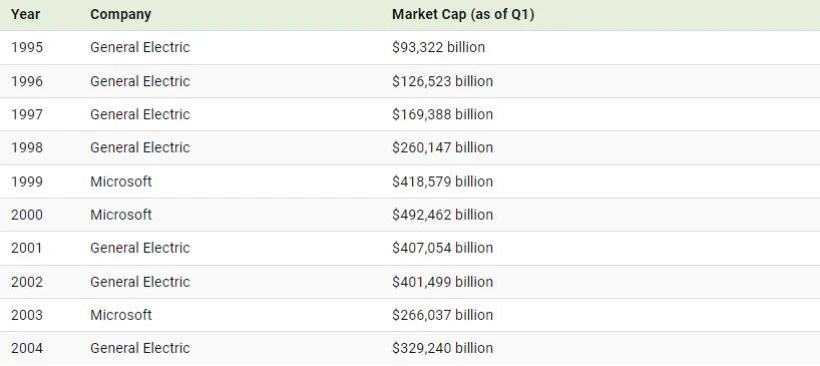This screenshot has height=366, width=820.
Task: Select the 1997 year cell
Action: [27, 114]
